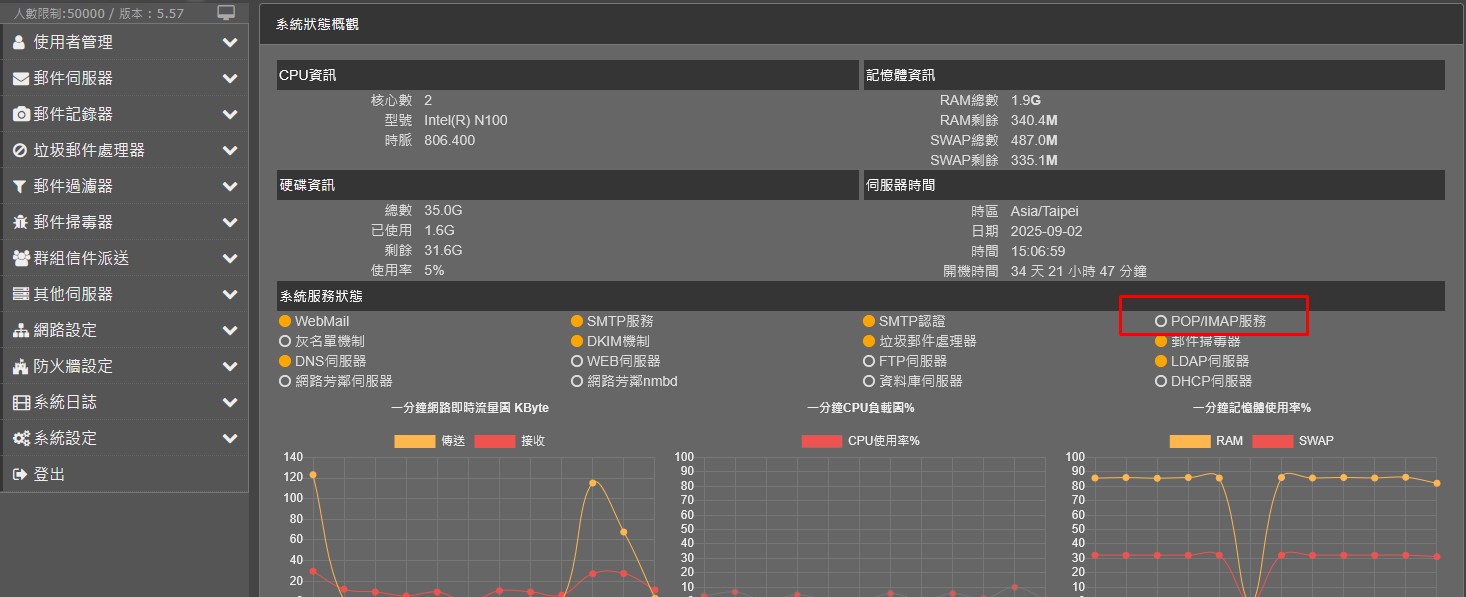Open the 網路設定 menu item
Screen dimensions: 1466x597
[x=65, y=330]
